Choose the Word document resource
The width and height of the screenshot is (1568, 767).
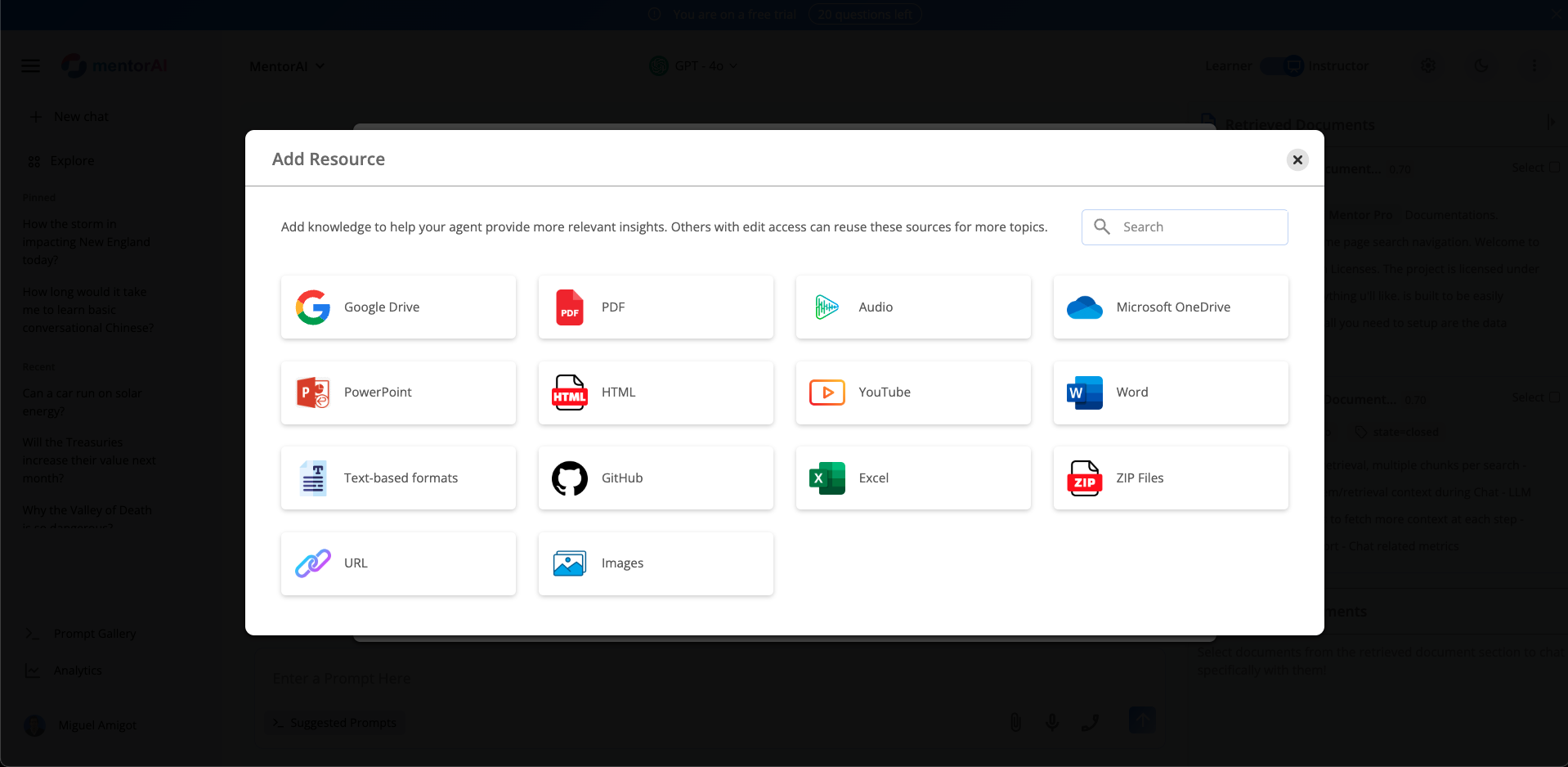coord(1171,392)
